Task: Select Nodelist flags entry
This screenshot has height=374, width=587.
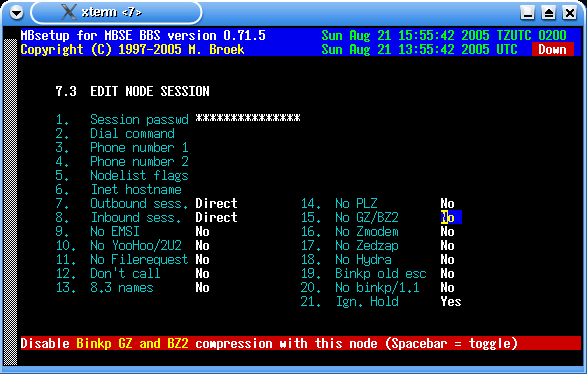Action: (139, 176)
